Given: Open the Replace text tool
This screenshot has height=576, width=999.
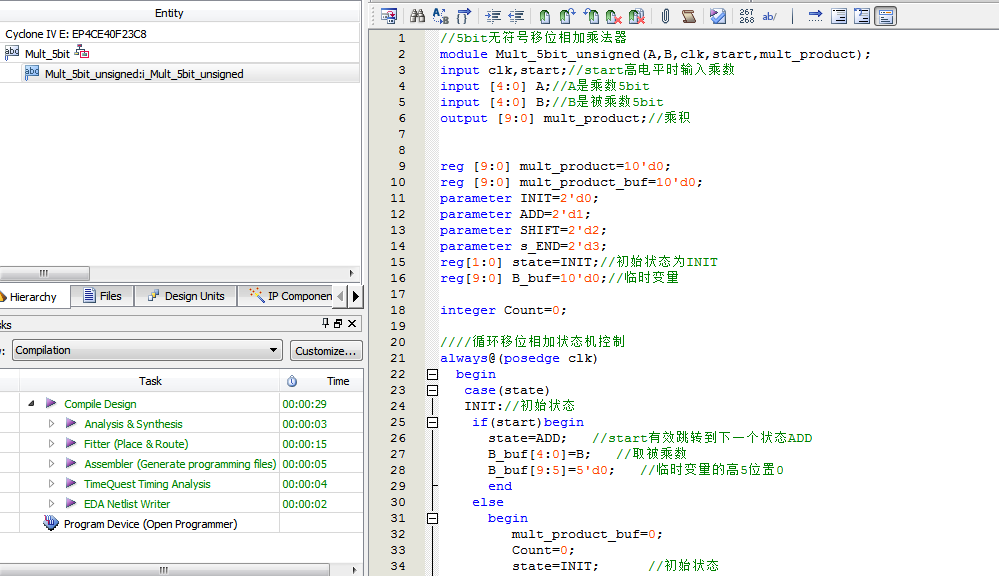Looking at the screenshot, I should (x=441, y=16).
